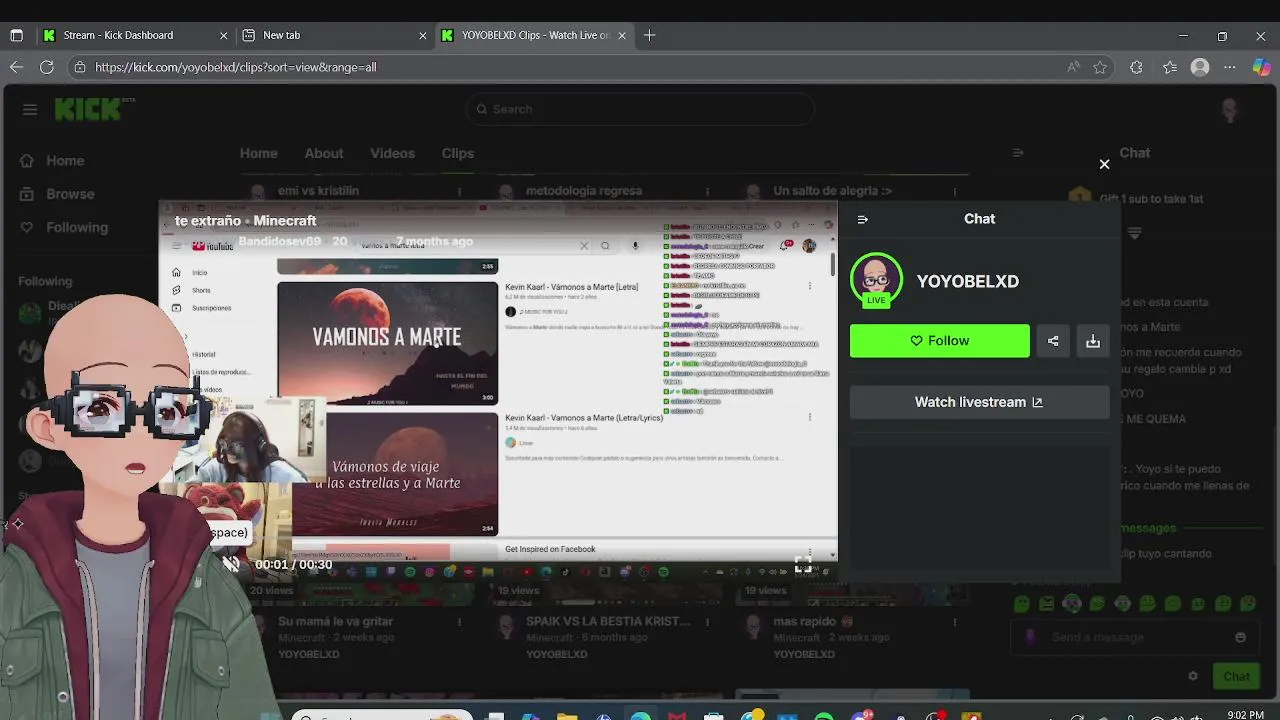
Task: Open the share clip options
Action: pyautogui.click(x=1053, y=341)
